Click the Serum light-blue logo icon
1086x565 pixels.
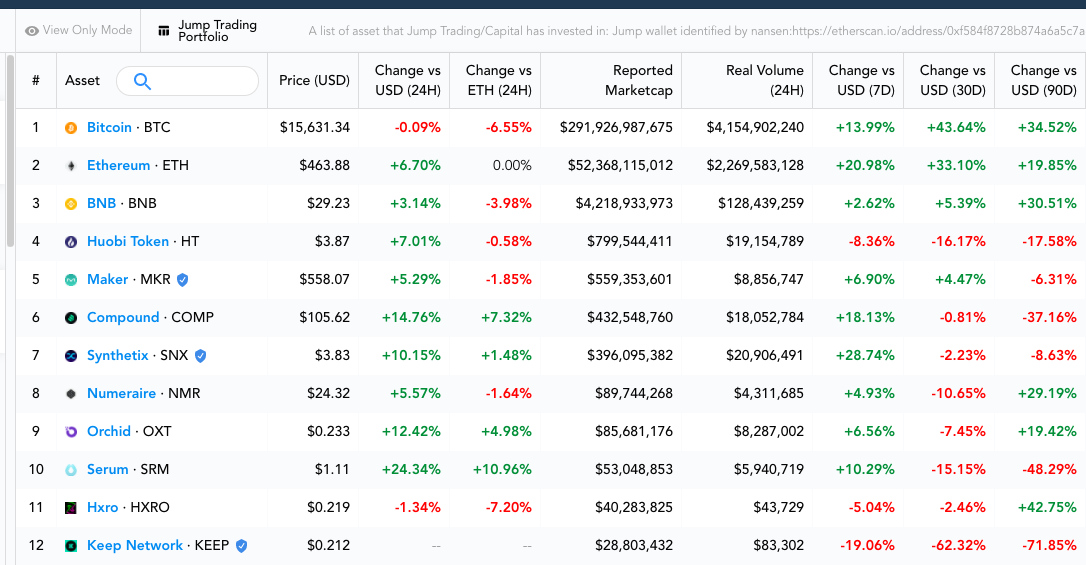click(x=71, y=470)
